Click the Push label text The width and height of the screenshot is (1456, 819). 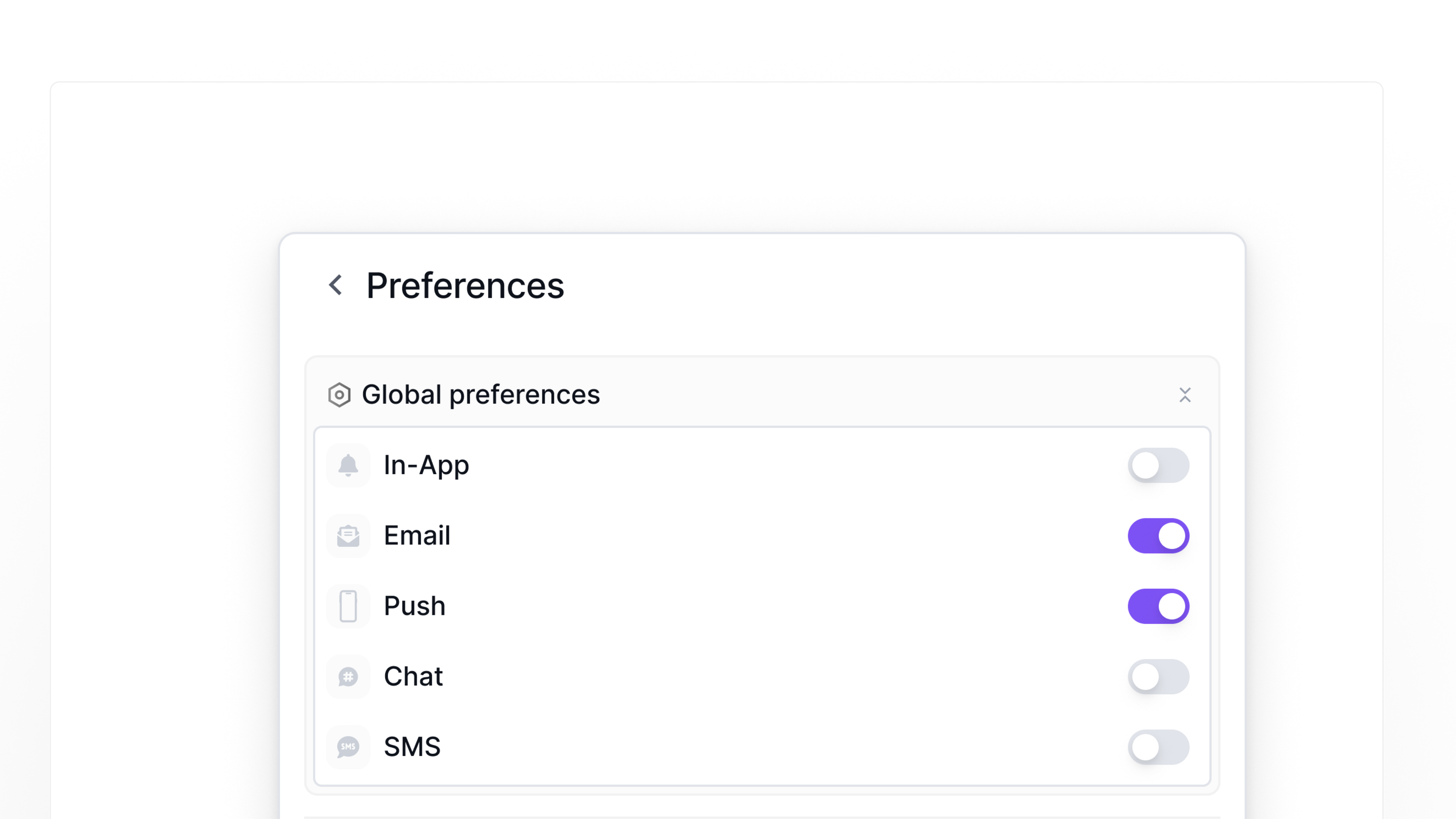(x=414, y=606)
